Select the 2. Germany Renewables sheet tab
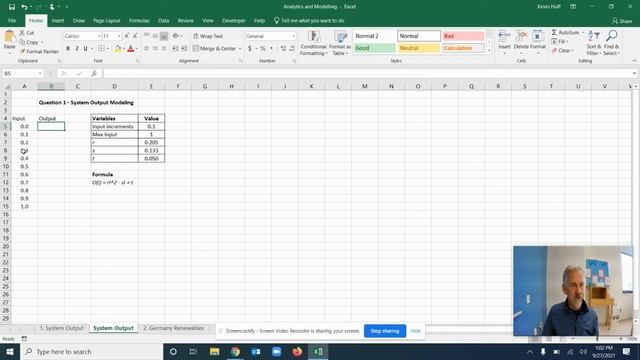 173,328
